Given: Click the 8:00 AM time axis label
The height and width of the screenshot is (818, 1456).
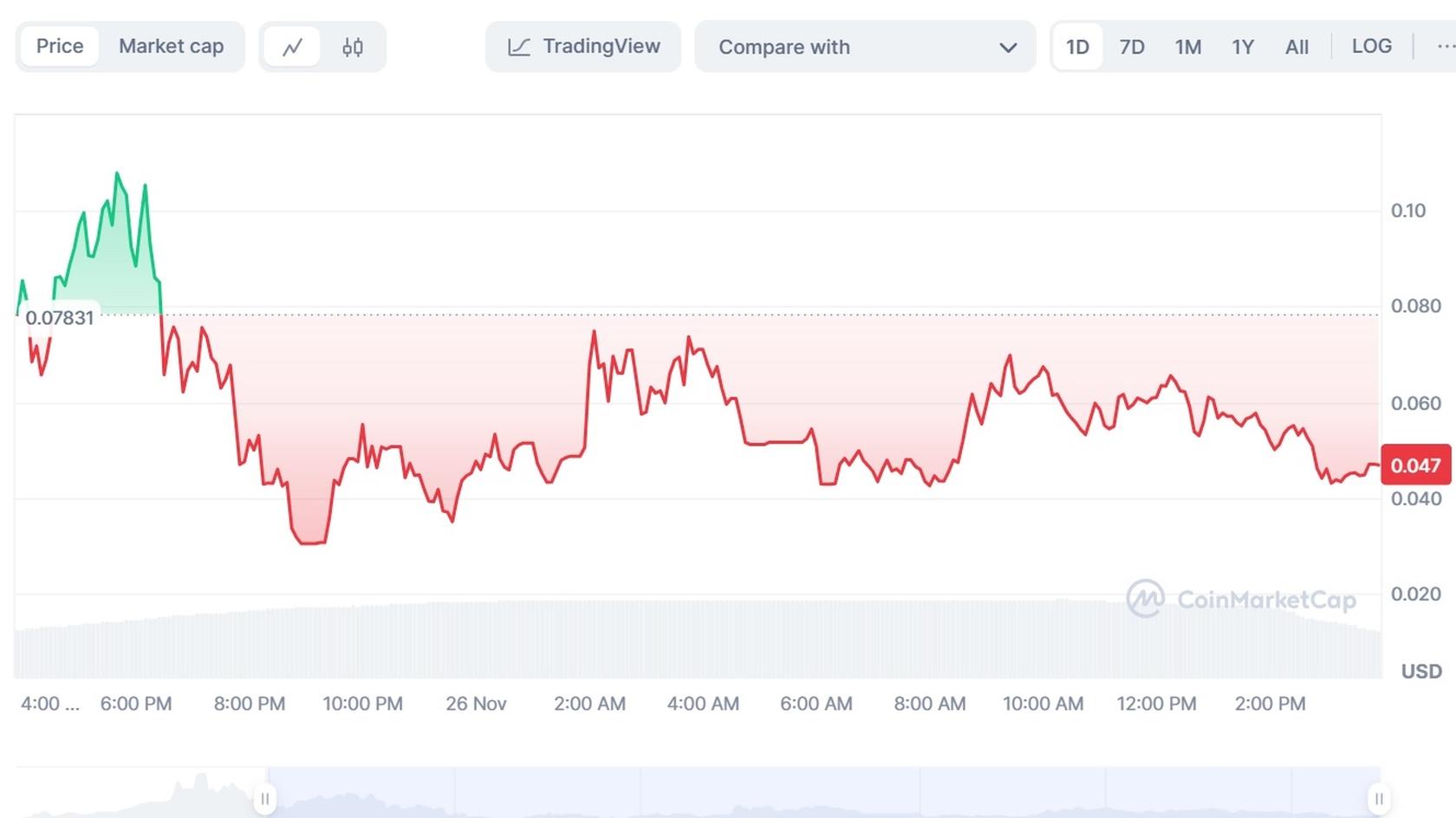Looking at the screenshot, I should (x=929, y=704).
